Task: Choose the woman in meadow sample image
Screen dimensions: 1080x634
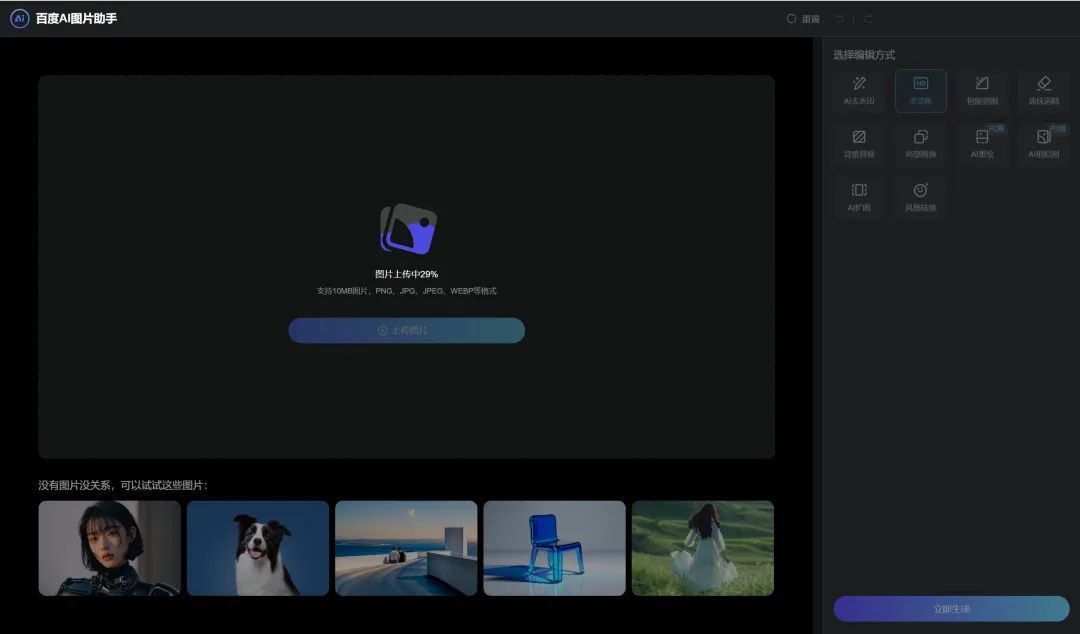Action: point(703,548)
